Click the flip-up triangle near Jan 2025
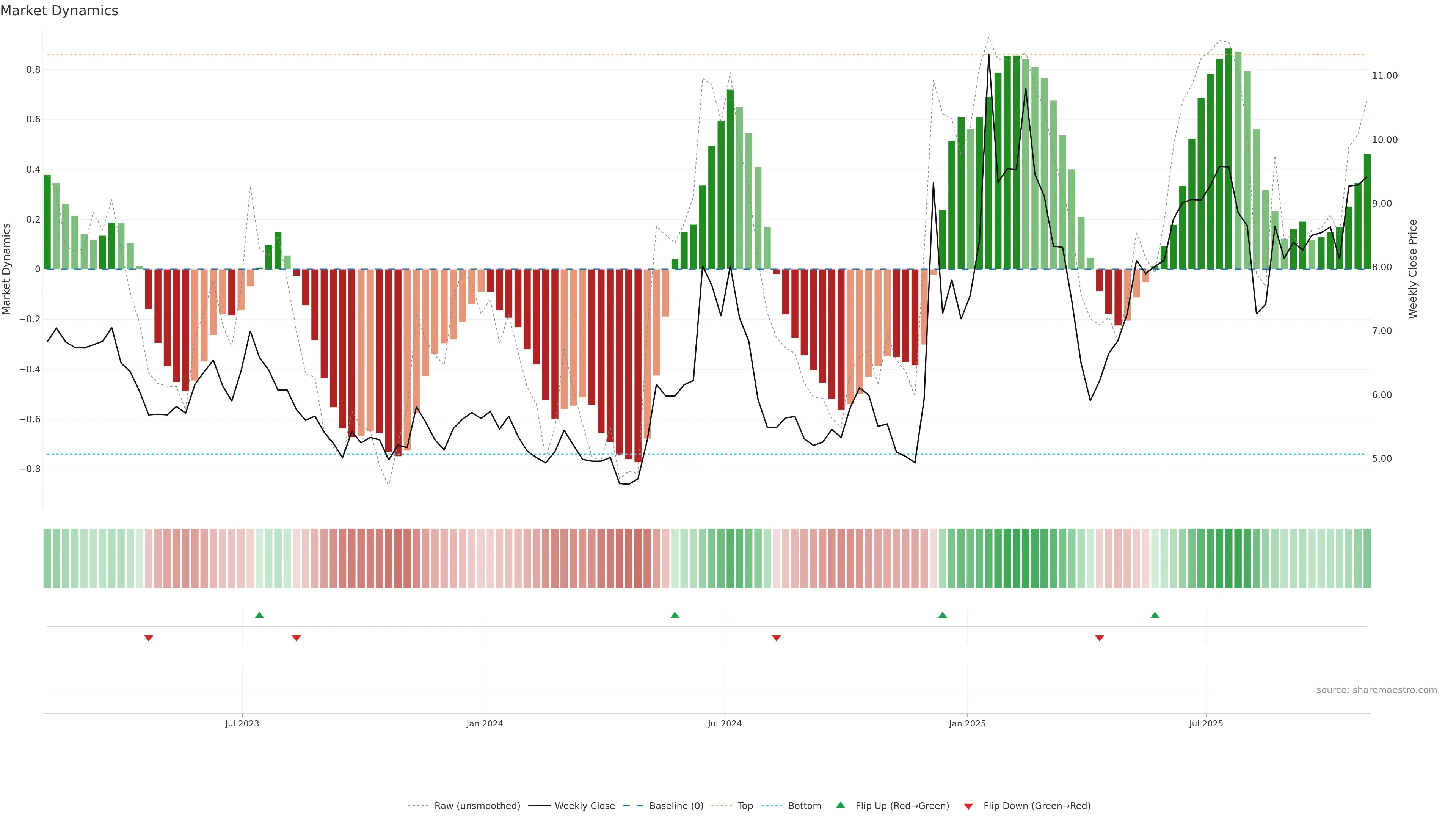This screenshot has height=819, width=1456. tap(942, 615)
